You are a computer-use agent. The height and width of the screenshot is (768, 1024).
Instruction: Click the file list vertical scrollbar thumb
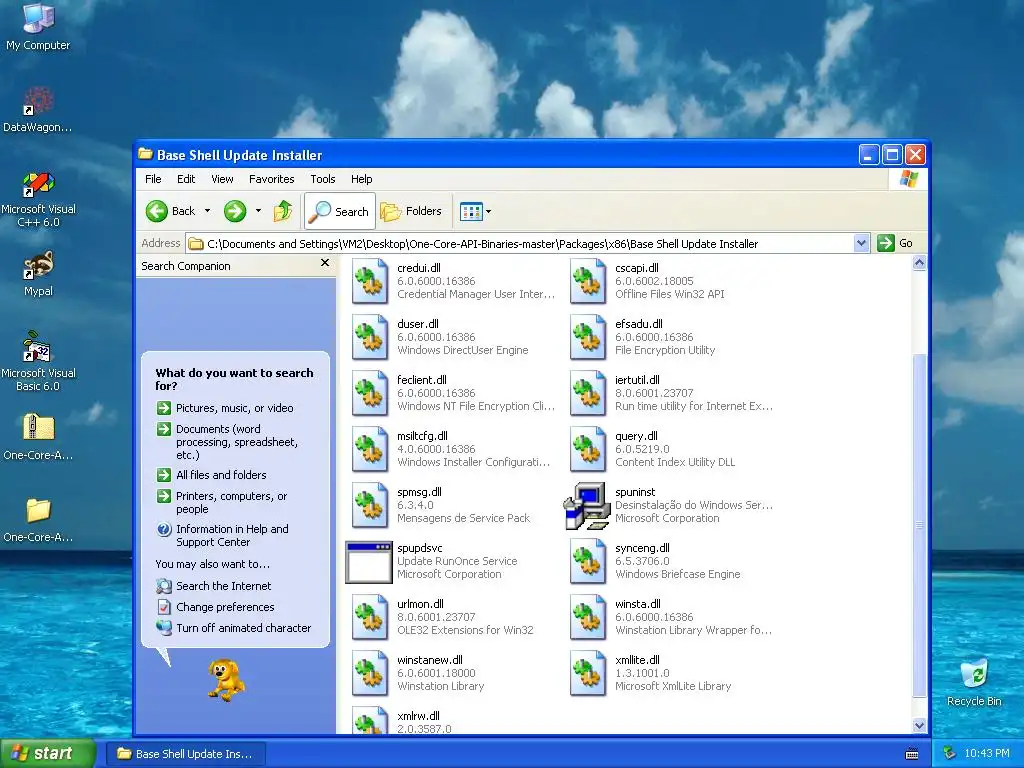click(920, 526)
